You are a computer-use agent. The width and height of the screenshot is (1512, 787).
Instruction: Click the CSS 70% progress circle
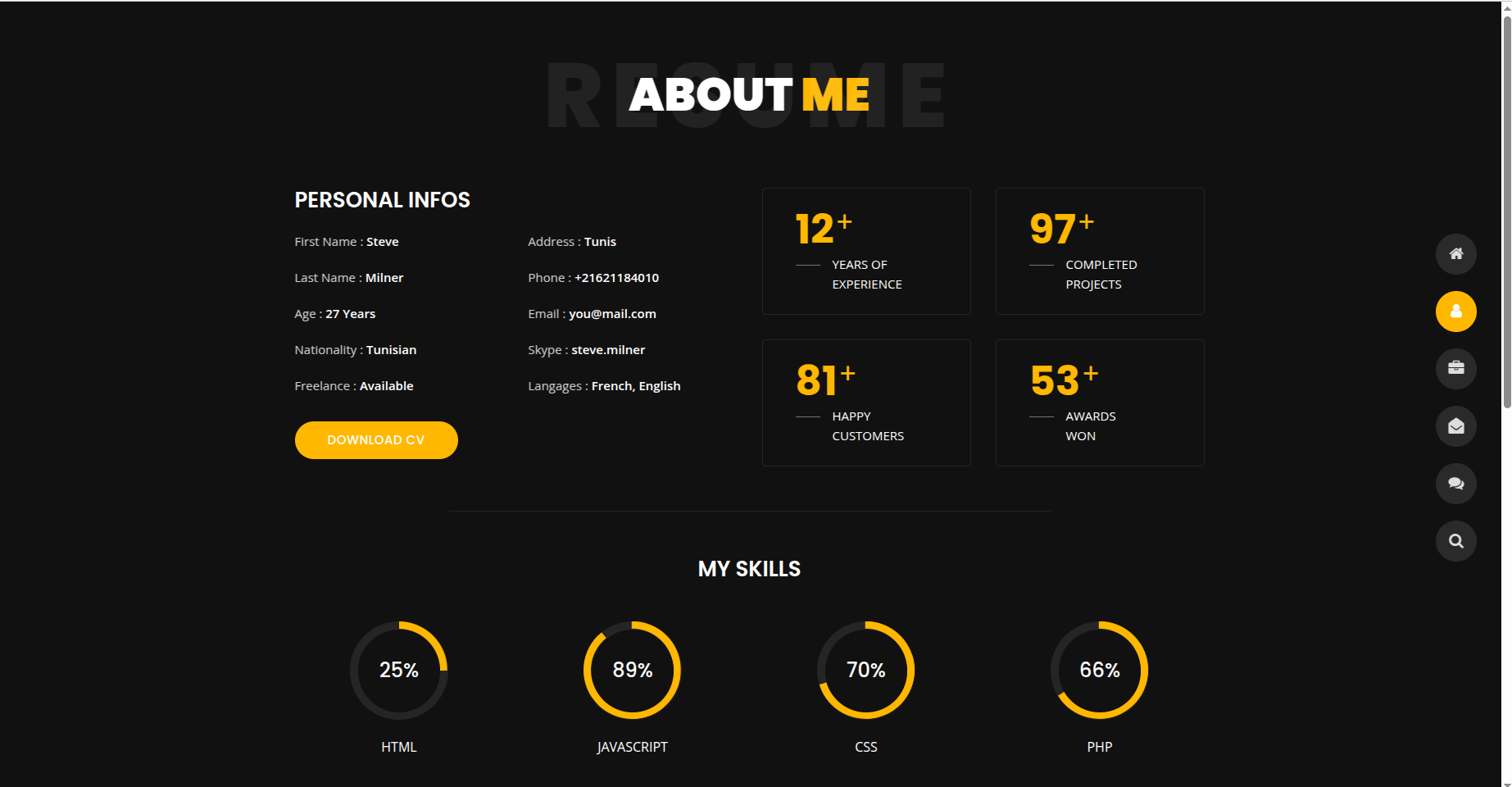coord(865,670)
